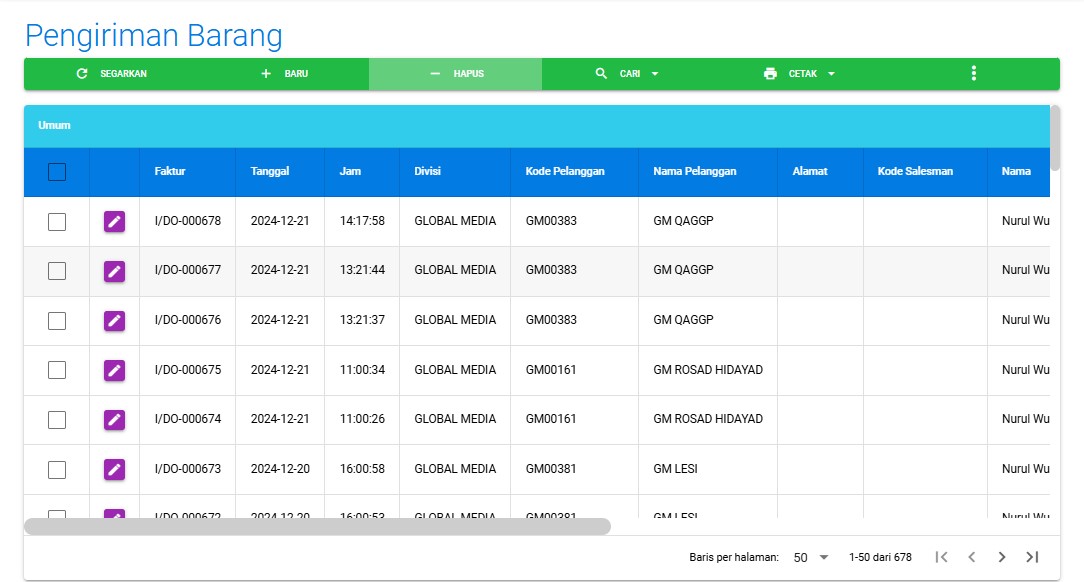1084x582 pixels.
Task: Open edit icon for invoice I/DO-000675
Action: pyautogui.click(x=114, y=370)
